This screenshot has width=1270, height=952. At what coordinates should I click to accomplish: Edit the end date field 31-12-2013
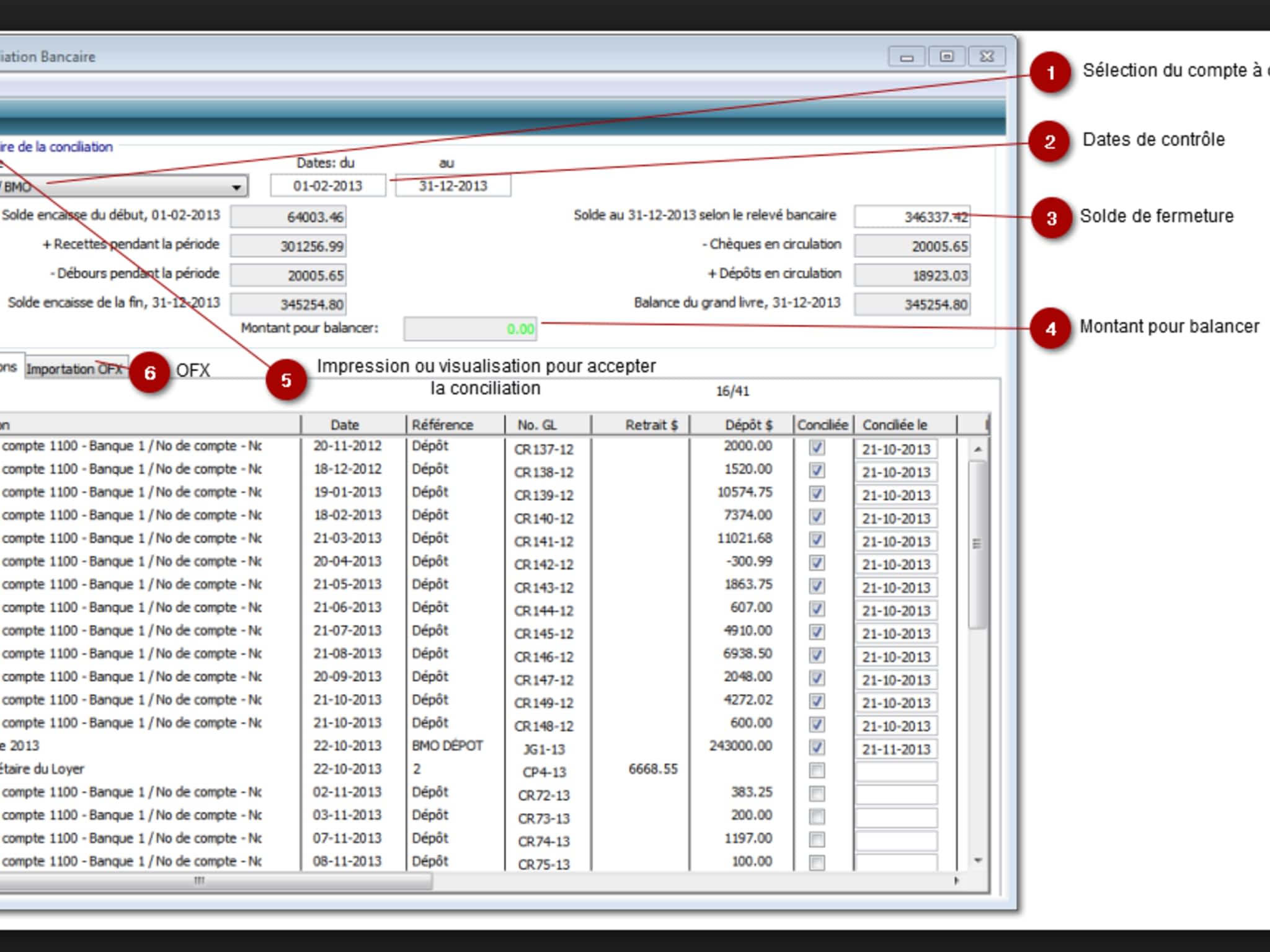(x=453, y=186)
